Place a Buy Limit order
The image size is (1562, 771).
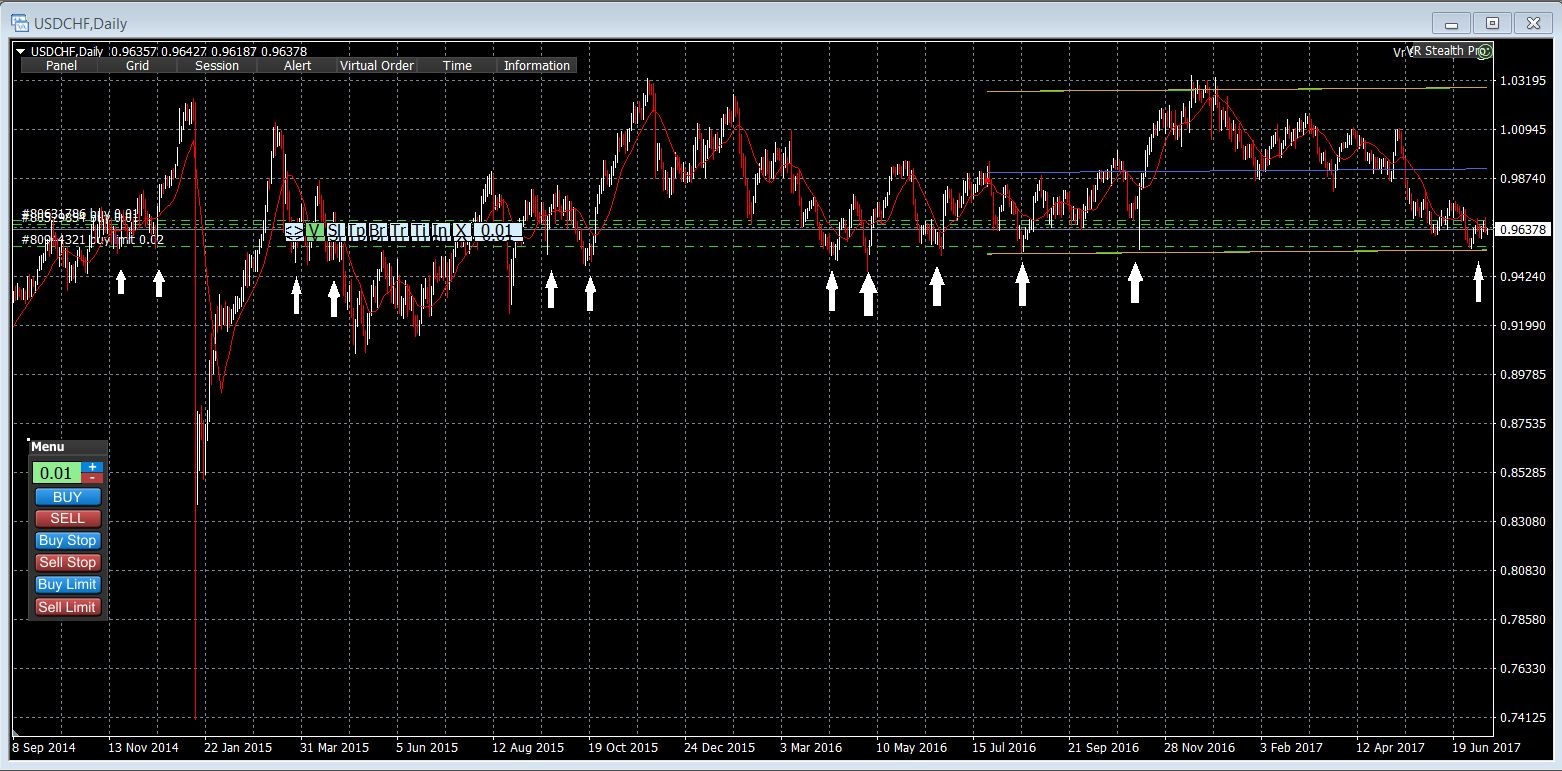coord(67,584)
